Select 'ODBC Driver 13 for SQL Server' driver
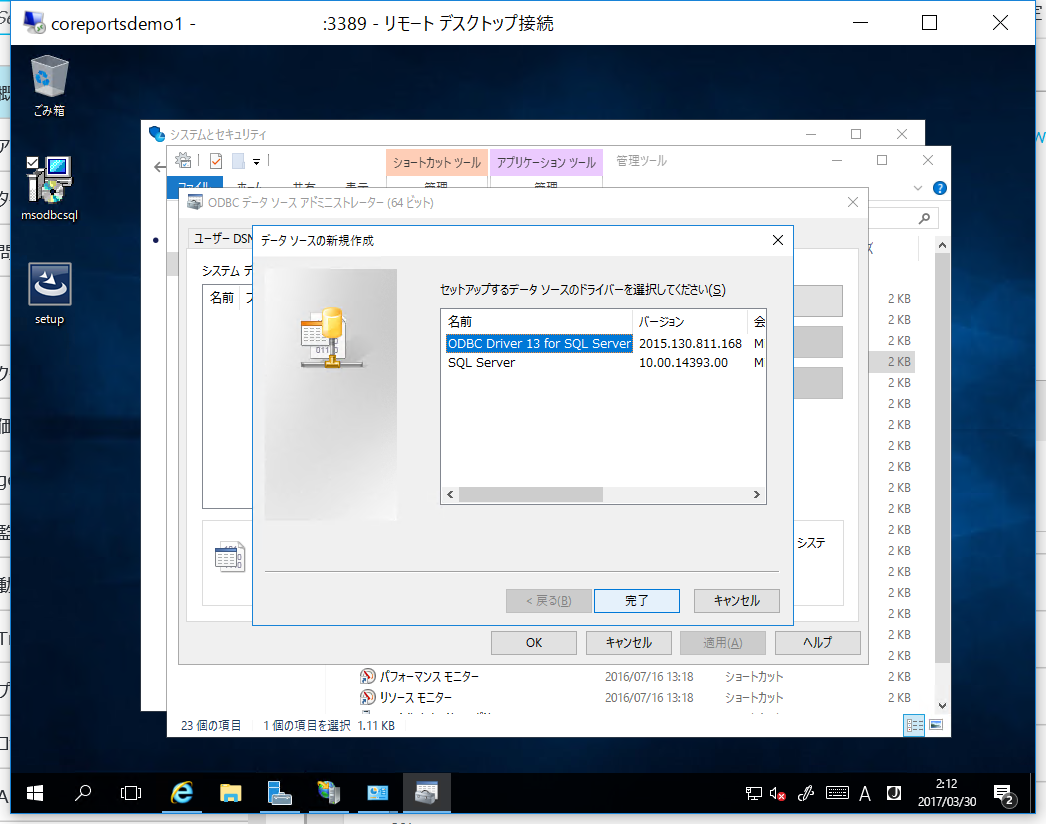 [x=539, y=344]
